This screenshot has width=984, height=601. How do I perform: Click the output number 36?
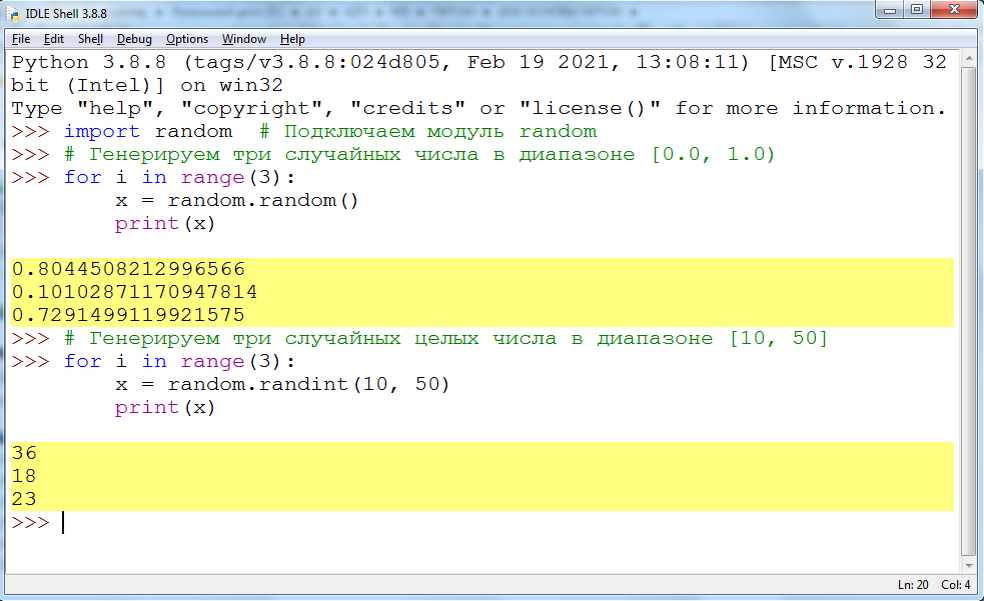pos(24,453)
